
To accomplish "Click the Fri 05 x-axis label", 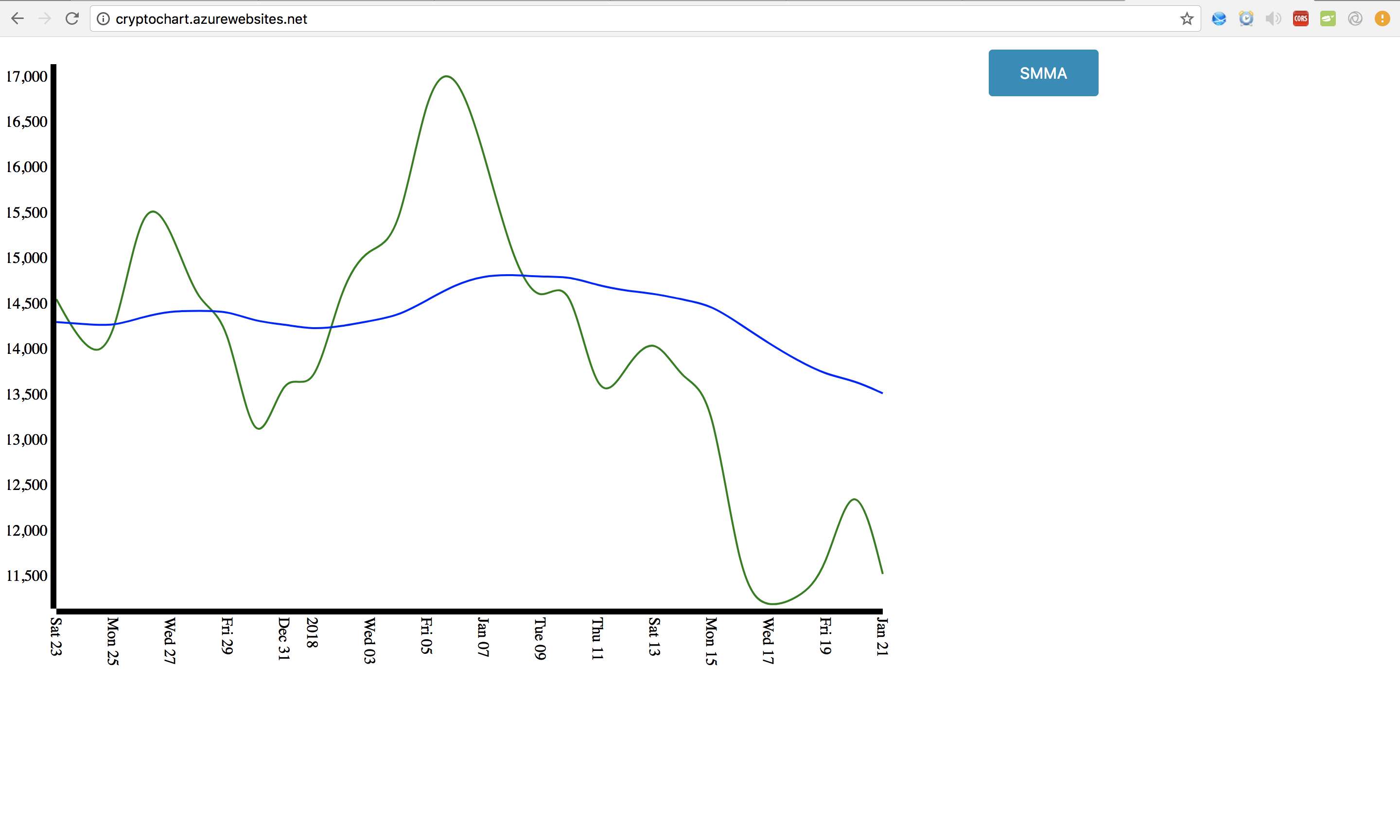I will click(426, 636).
